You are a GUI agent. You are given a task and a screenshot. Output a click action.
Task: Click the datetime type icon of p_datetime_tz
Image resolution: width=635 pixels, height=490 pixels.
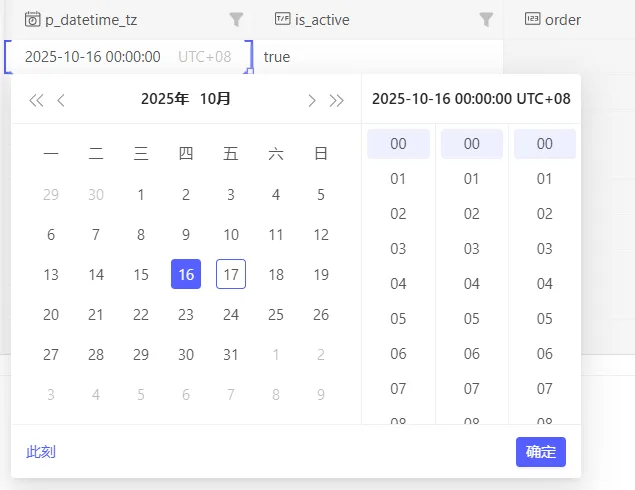tap(32, 19)
